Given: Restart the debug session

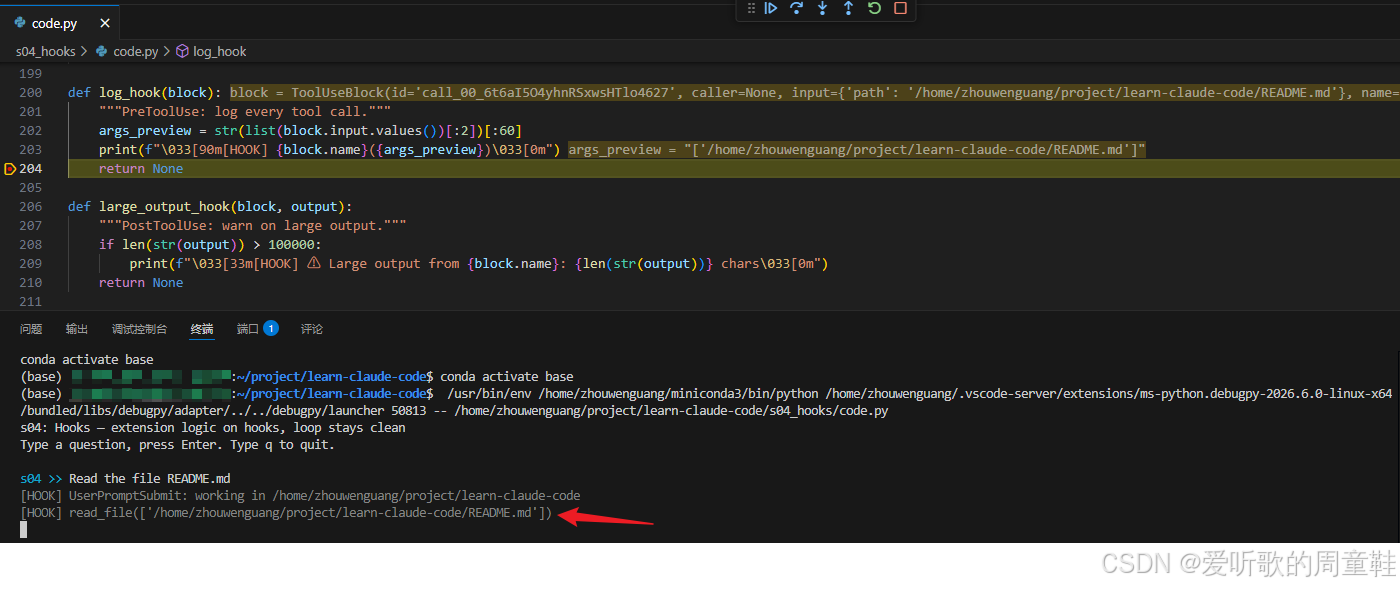Looking at the screenshot, I should [874, 8].
